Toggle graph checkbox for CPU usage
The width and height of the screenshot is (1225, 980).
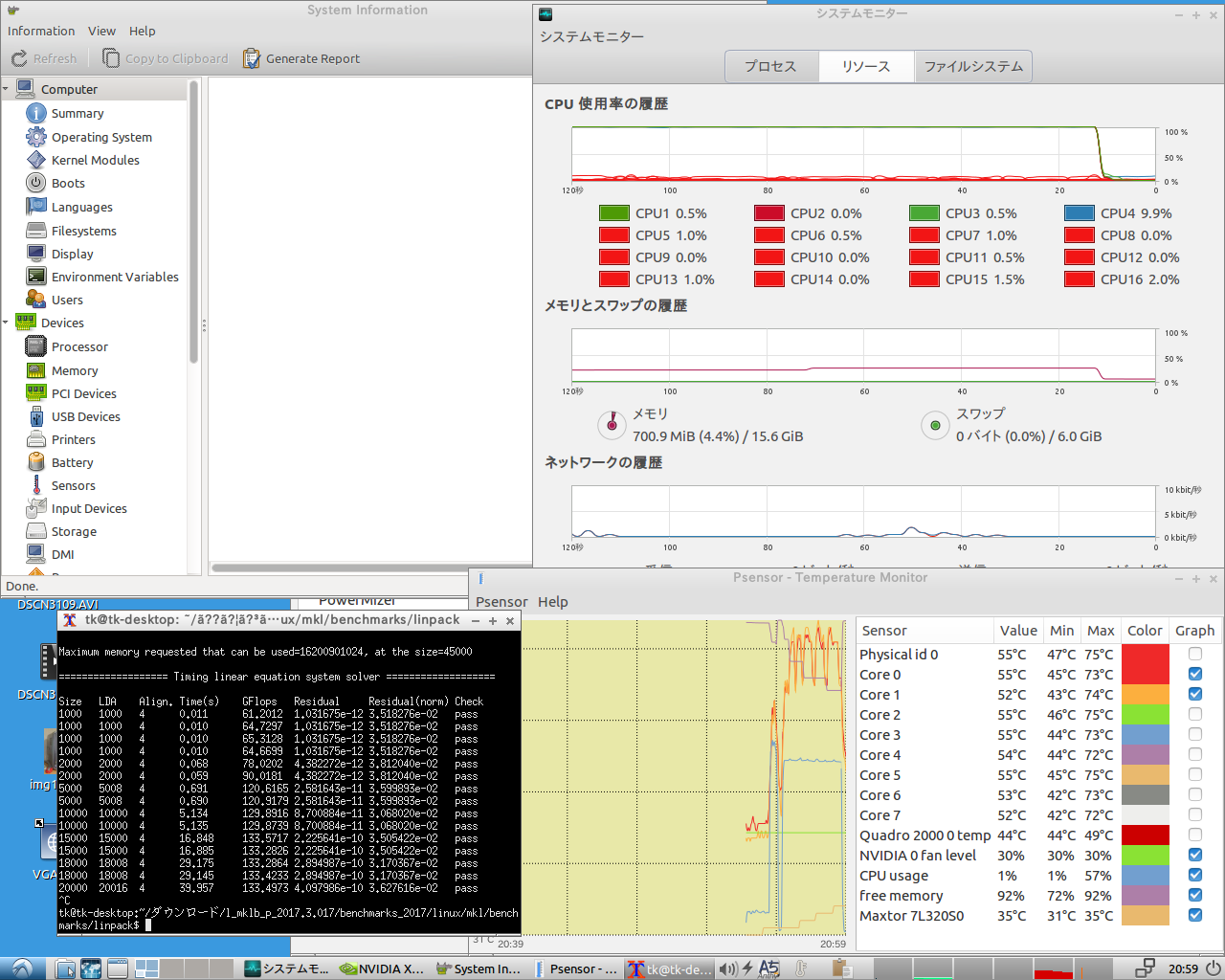[1194, 876]
